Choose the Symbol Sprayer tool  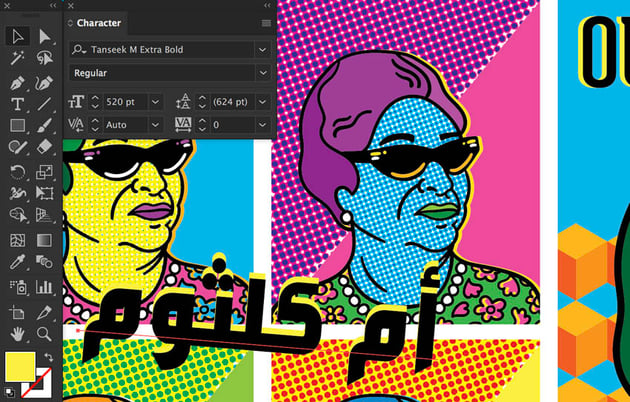click(17, 287)
